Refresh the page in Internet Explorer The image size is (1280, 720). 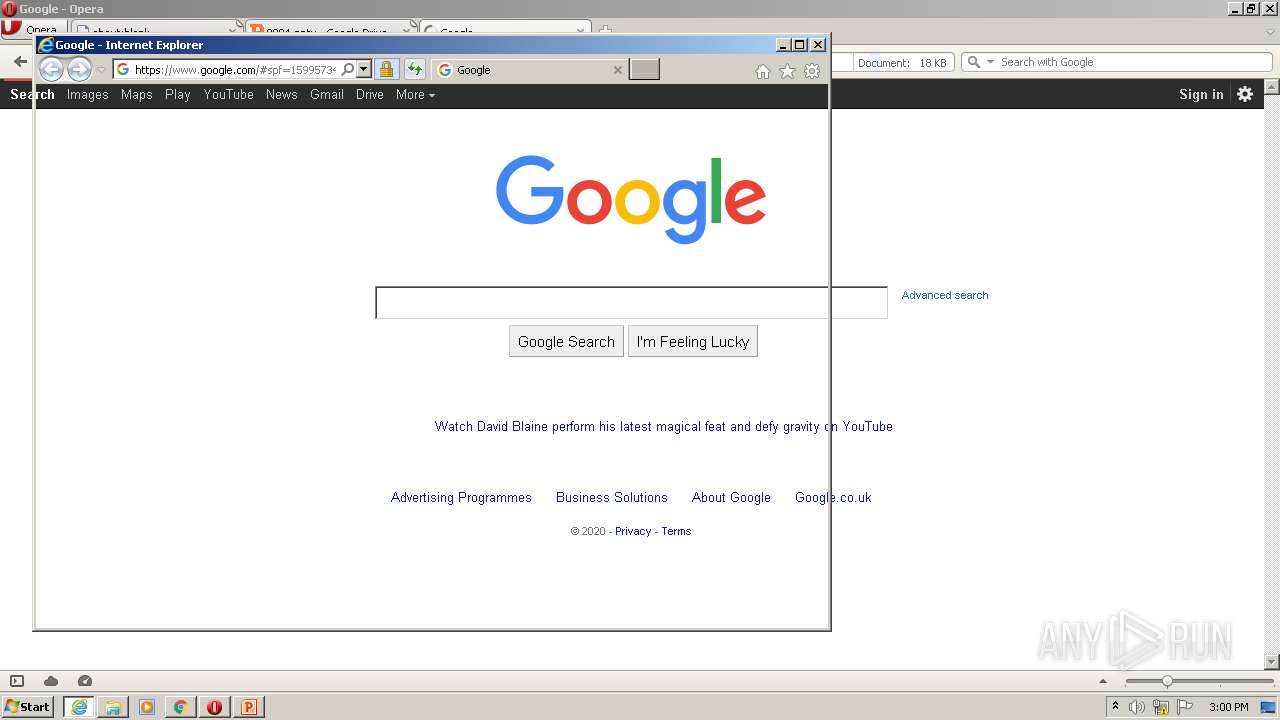(414, 70)
